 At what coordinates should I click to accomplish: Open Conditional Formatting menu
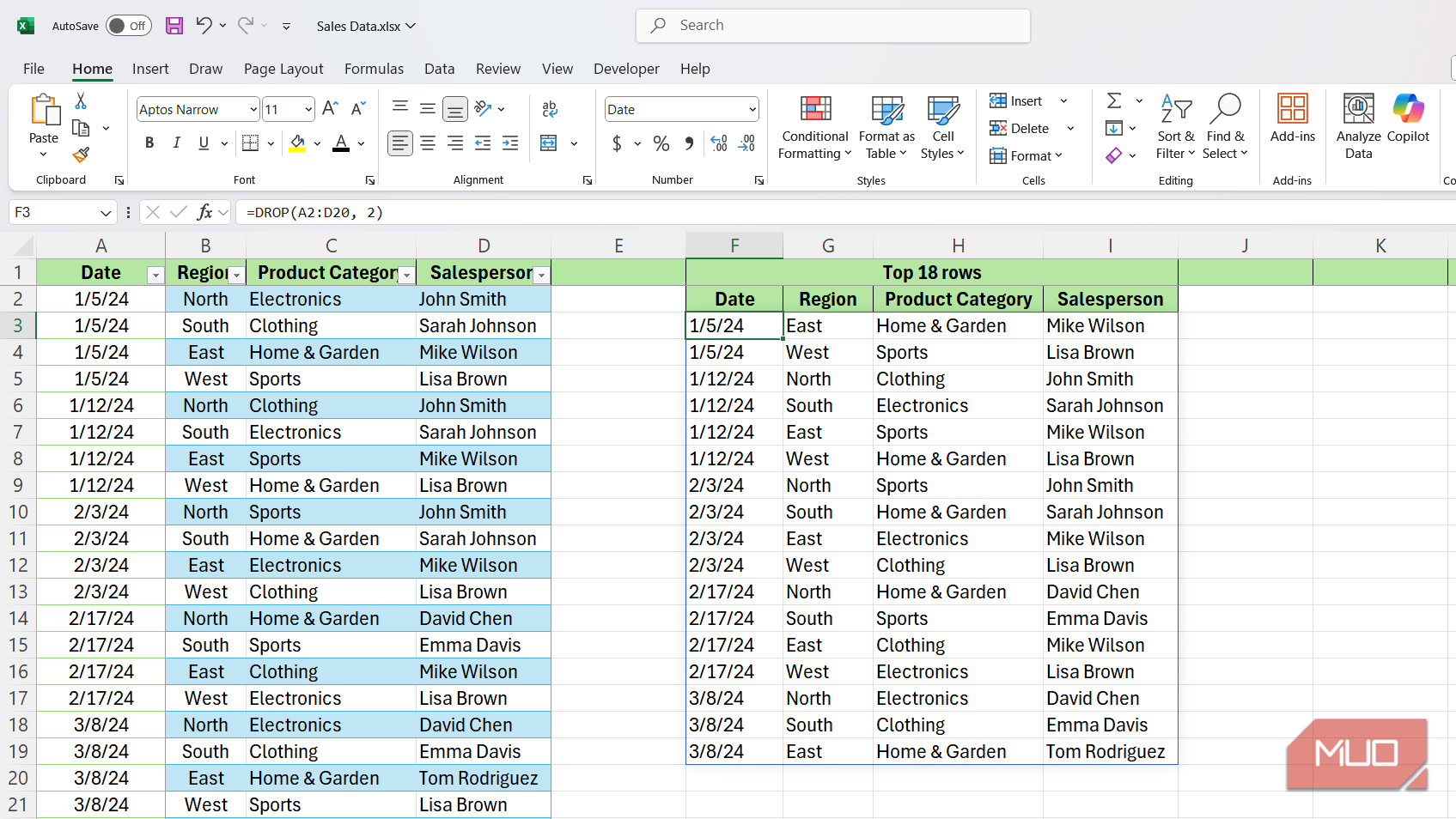coord(815,127)
